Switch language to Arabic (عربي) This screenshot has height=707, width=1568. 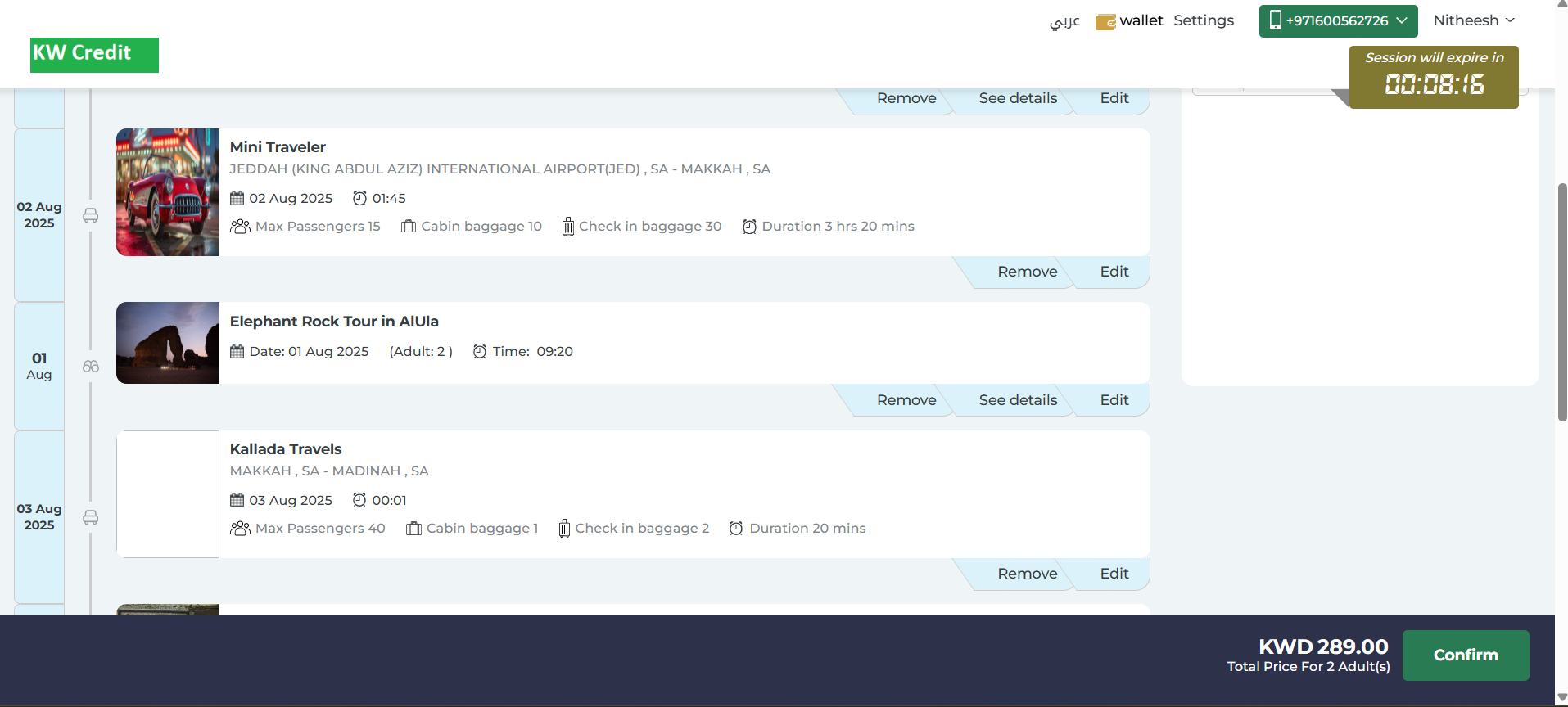1064,21
